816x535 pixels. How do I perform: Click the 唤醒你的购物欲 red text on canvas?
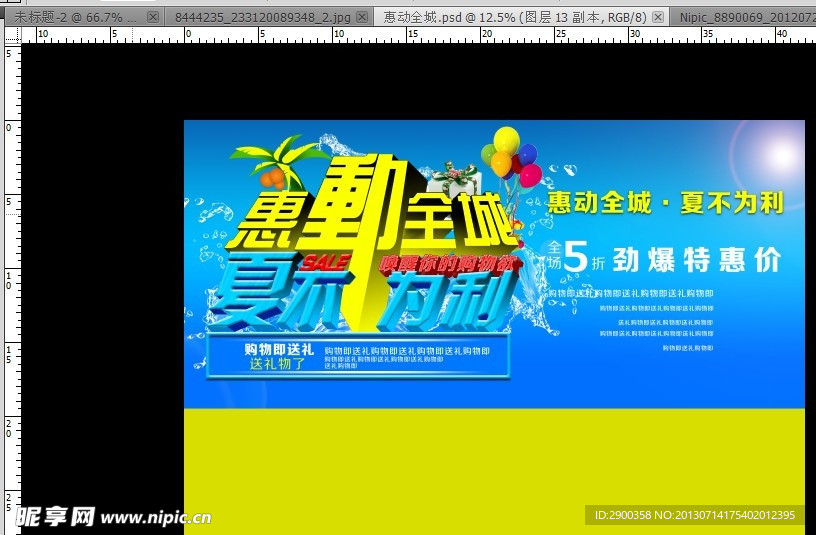click(x=449, y=264)
